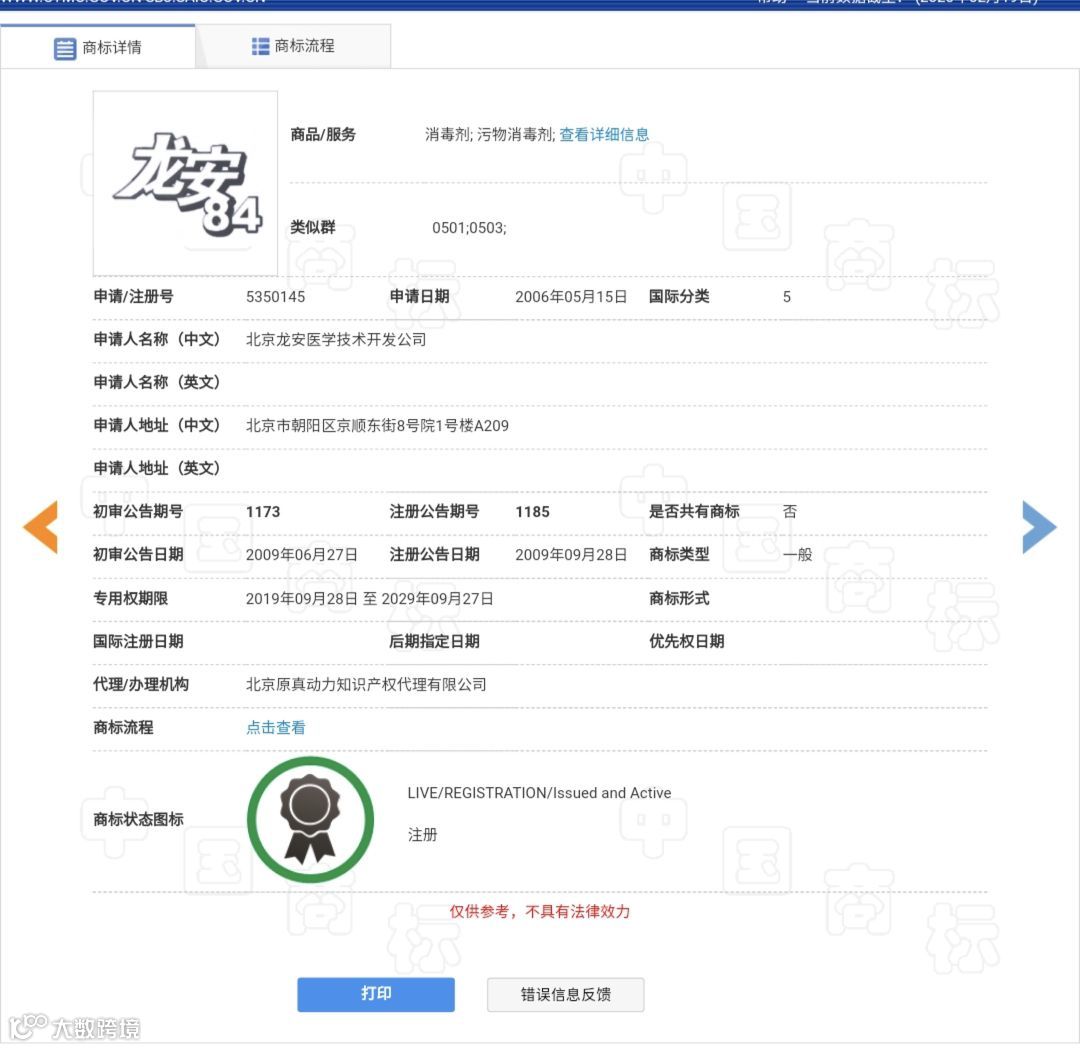Click the green registered status badge icon
Screen dimensions: 1080x1048
311,819
